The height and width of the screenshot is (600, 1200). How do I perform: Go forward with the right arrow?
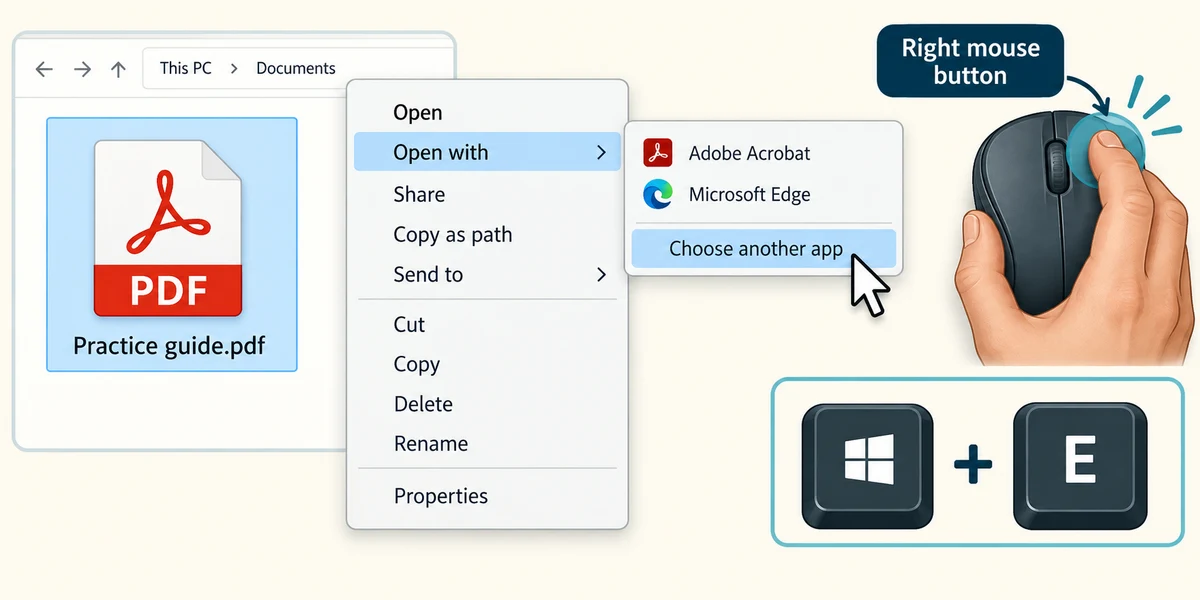pos(82,69)
